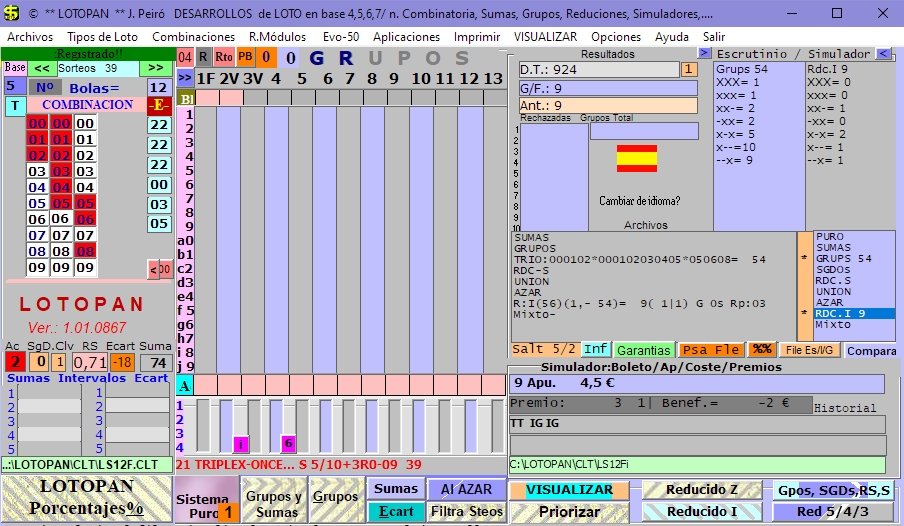Open the R.Módulos menu
This screenshot has width=904, height=526.
coord(278,37)
